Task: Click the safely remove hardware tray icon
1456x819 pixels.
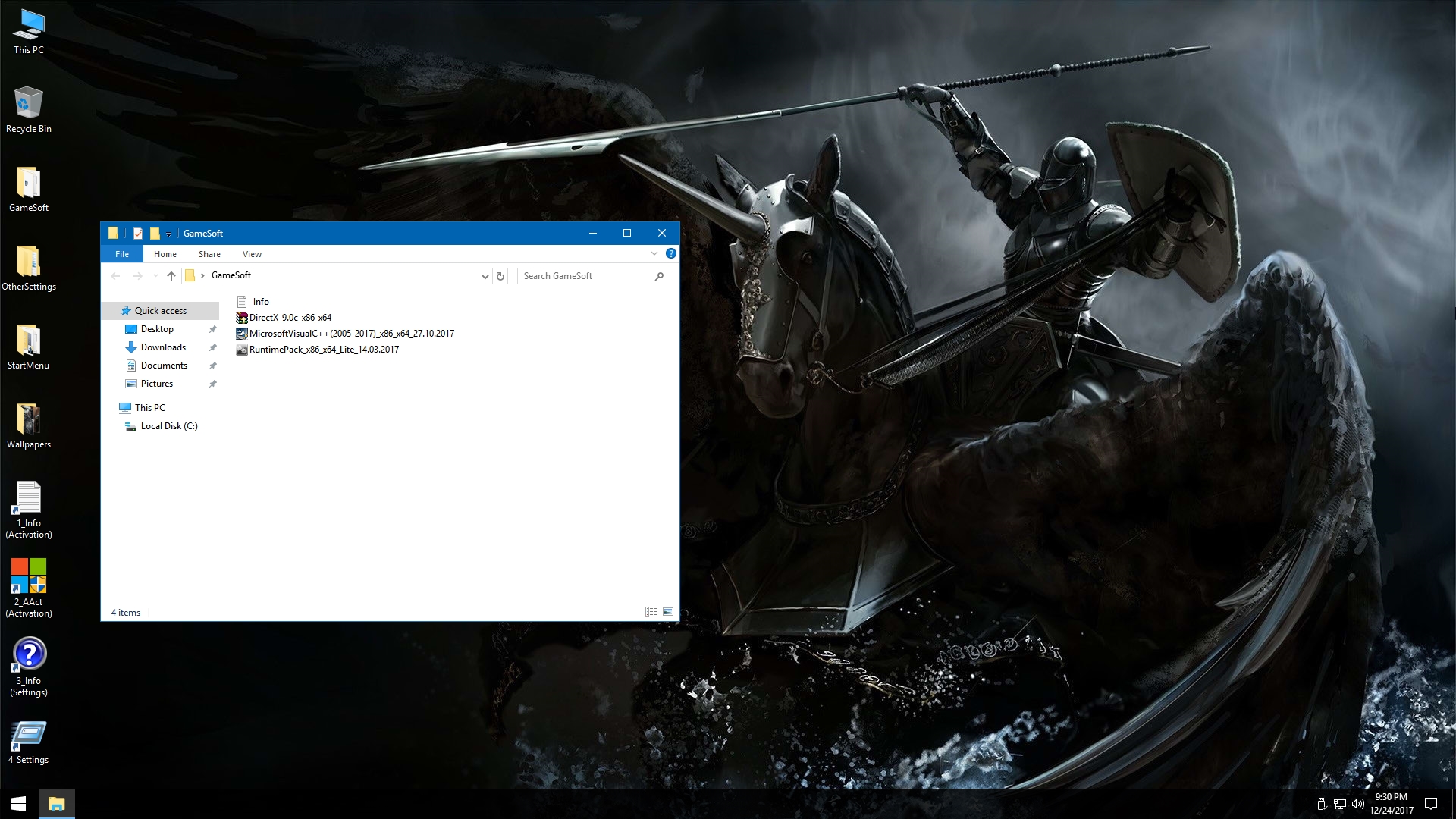Action: click(1322, 804)
